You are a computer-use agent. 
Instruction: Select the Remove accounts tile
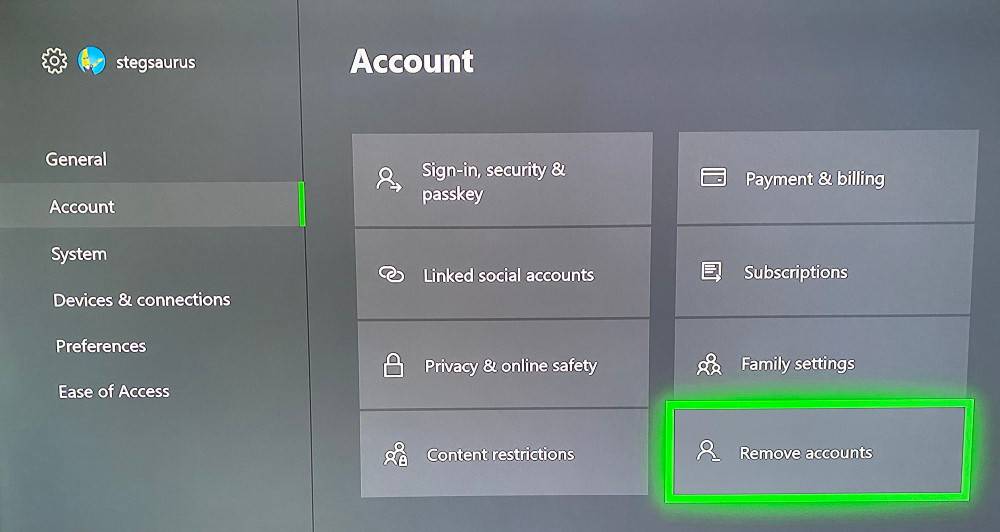818,450
